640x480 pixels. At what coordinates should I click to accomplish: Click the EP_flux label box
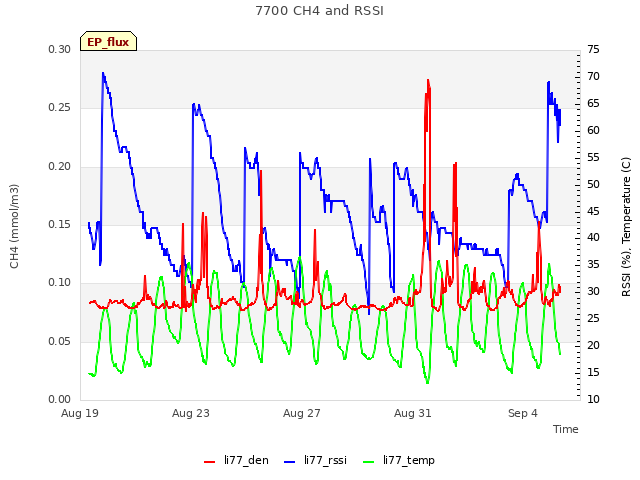108,41
